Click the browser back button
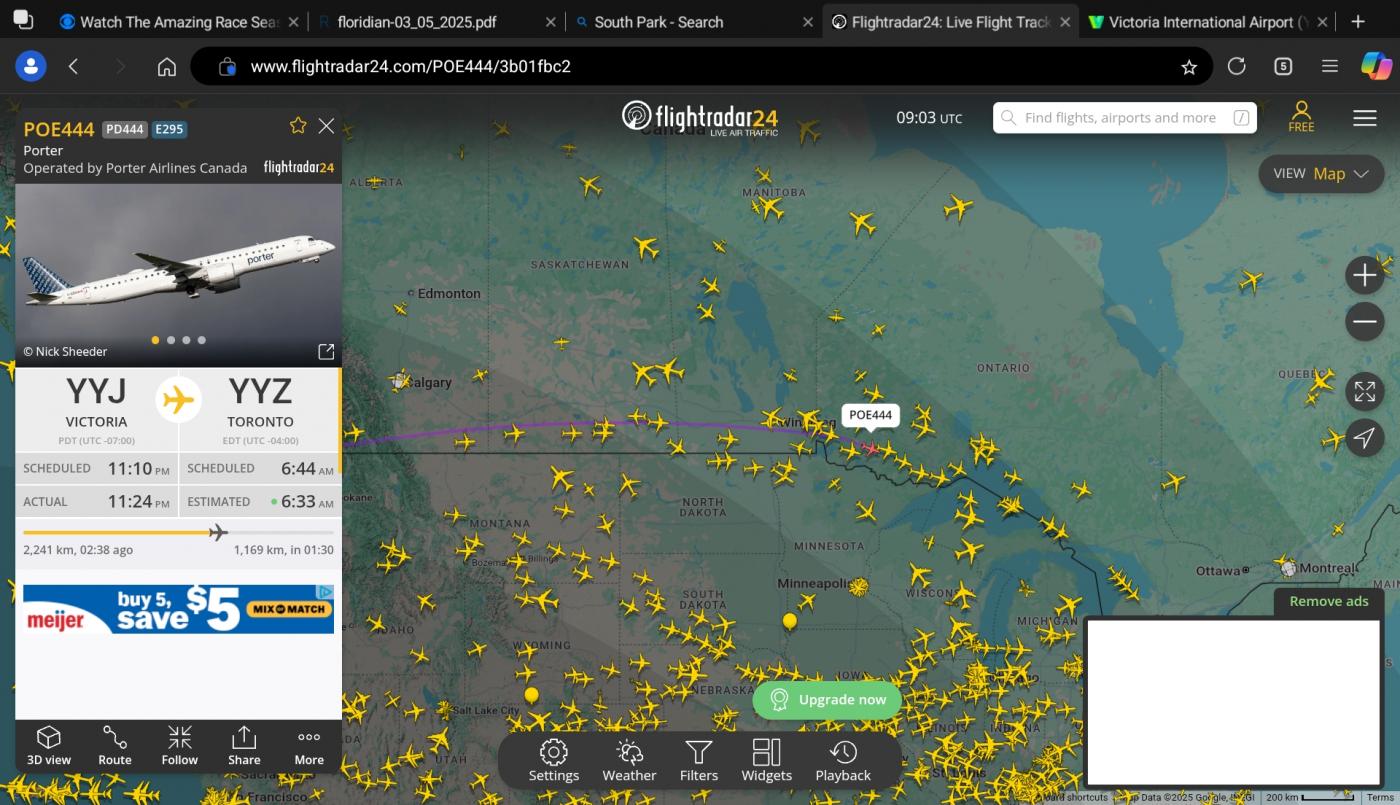The height and width of the screenshot is (805, 1400). click(73, 66)
